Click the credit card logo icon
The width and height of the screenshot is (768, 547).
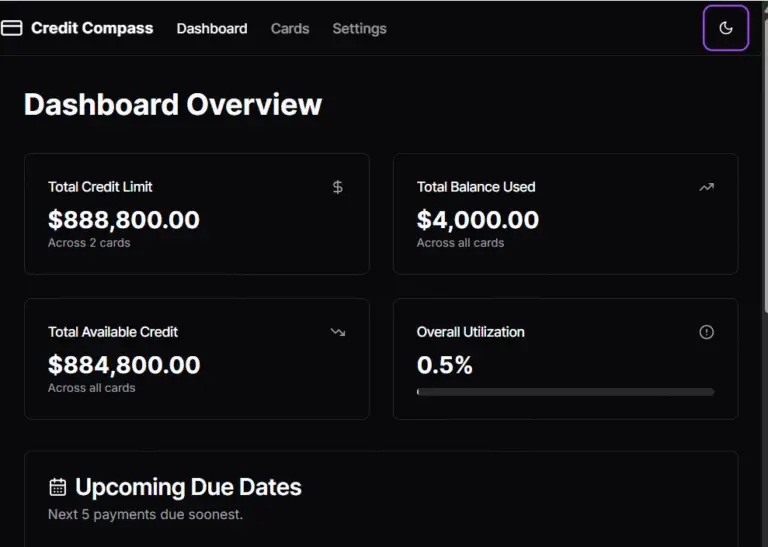coord(11,28)
